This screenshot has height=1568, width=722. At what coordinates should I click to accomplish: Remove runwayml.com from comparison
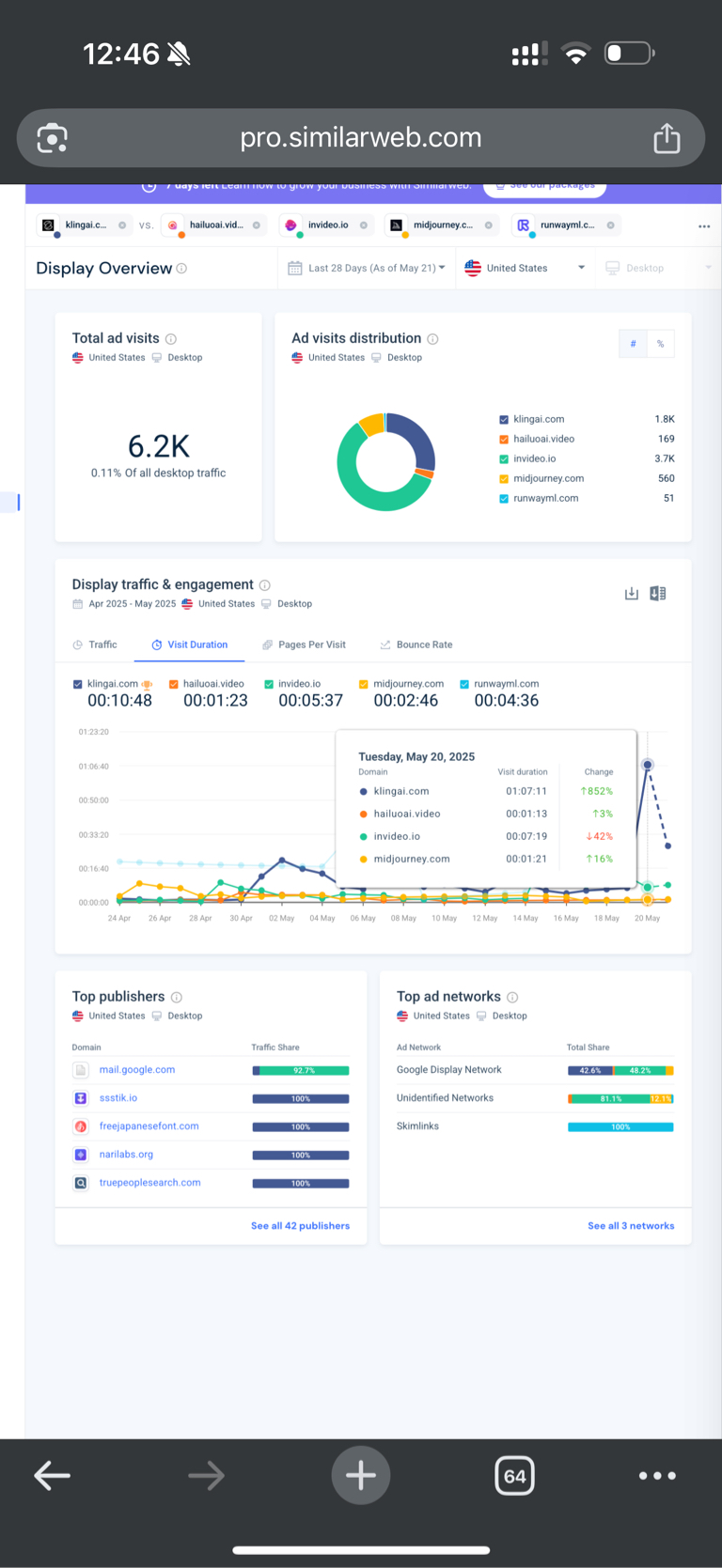point(610,225)
